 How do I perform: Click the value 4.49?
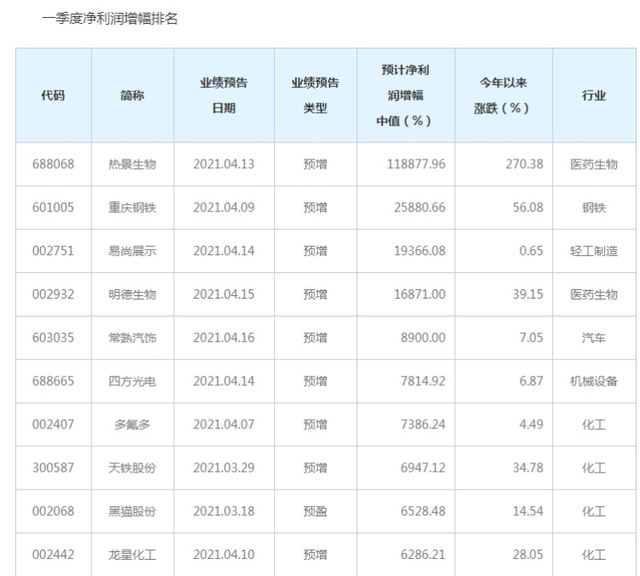point(531,425)
